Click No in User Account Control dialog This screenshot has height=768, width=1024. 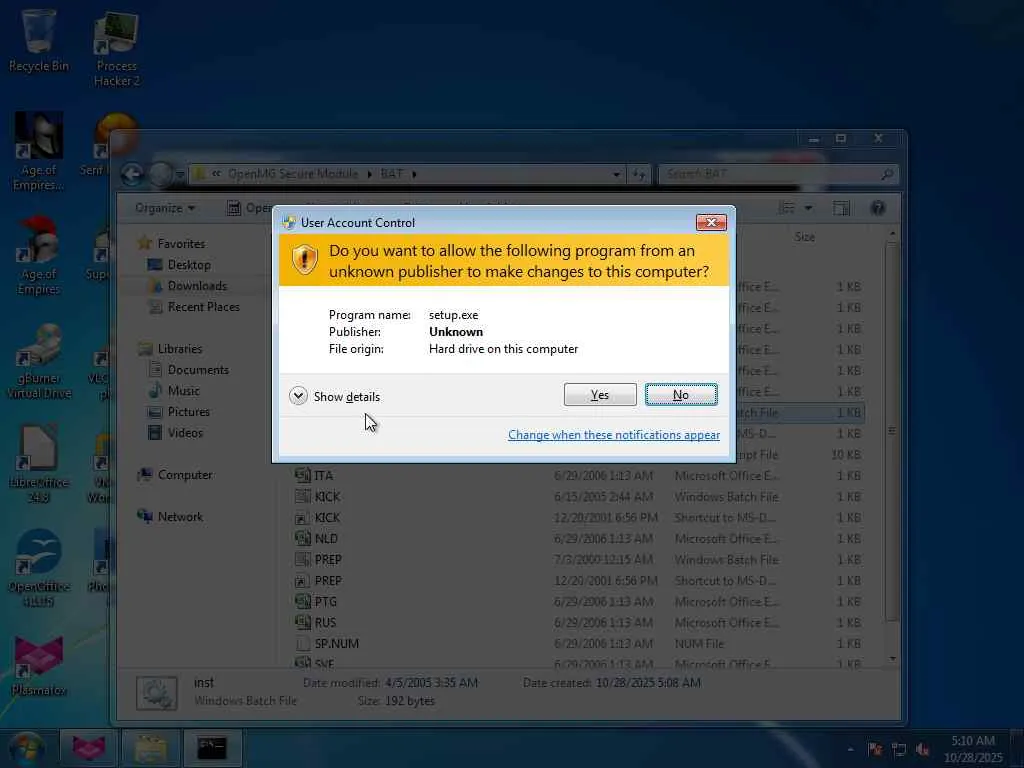(681, 394)
